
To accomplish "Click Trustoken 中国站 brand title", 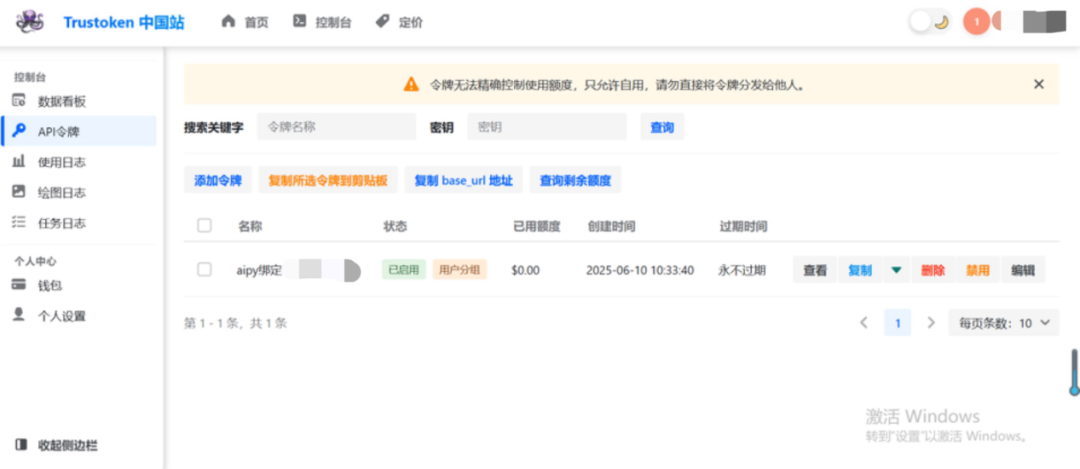I will pyautogui.click(x=124, y=22).
